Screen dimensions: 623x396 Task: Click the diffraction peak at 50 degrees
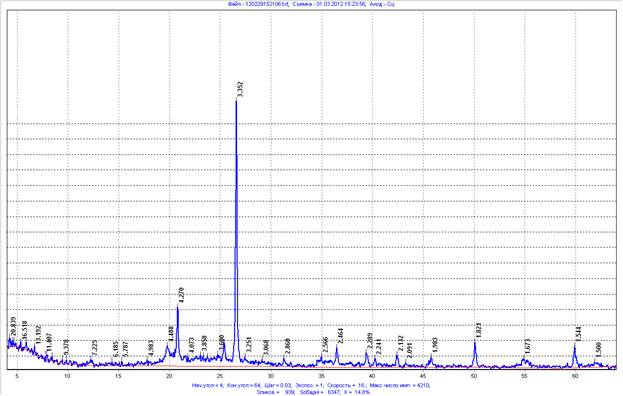pos(475,354)
